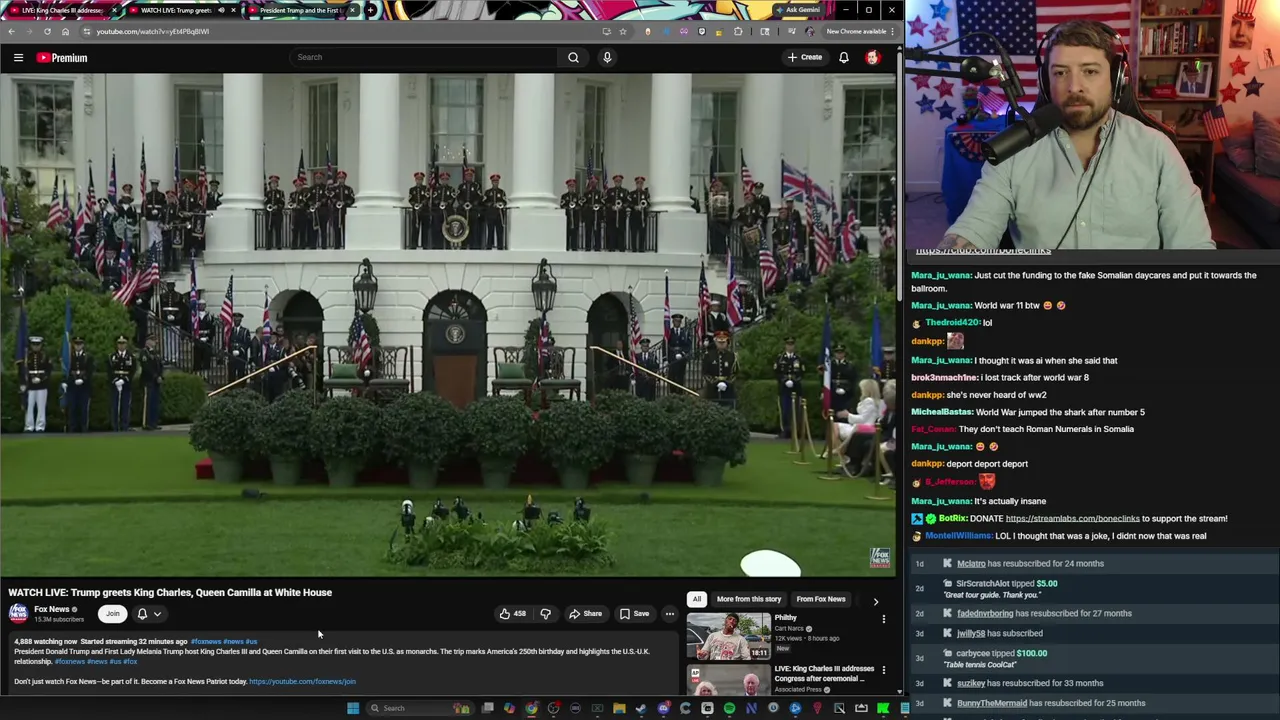Click chat username brok3nmach1ne
Viewport: 1280px width, 720px height.
tap(944, 378)
